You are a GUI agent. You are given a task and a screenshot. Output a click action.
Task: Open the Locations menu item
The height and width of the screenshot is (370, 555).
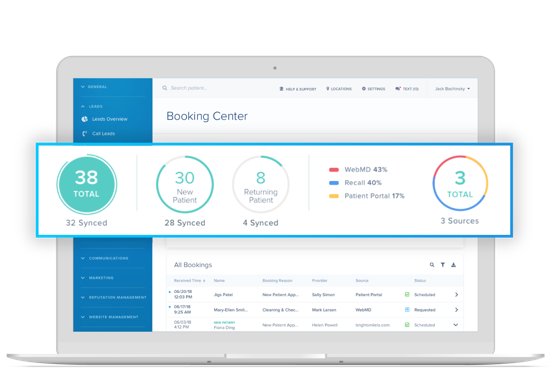pyautogui.click(x=339, y=89)
